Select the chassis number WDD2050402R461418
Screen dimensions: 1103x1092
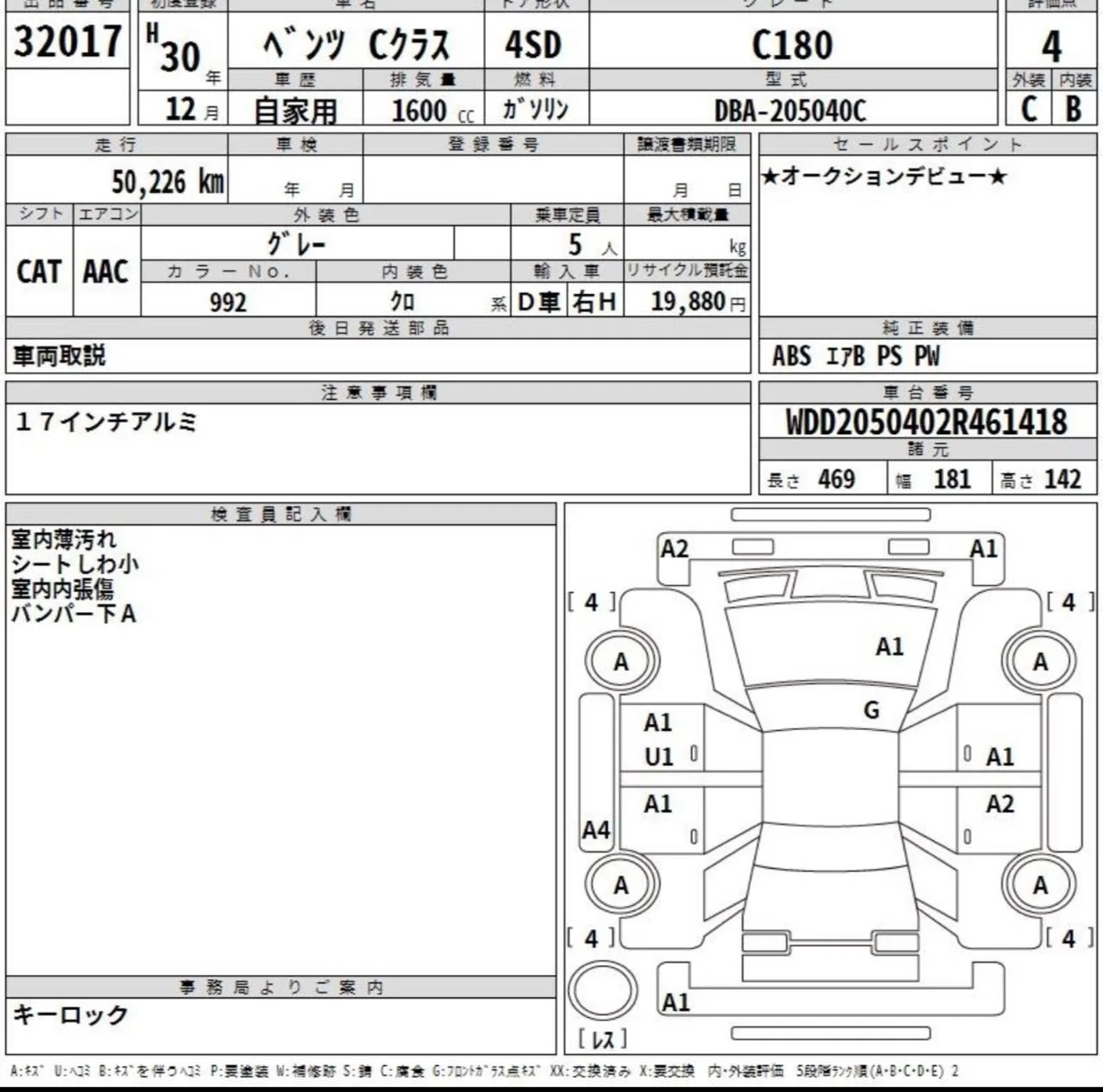pyautogui.click(x=926, y=421)
